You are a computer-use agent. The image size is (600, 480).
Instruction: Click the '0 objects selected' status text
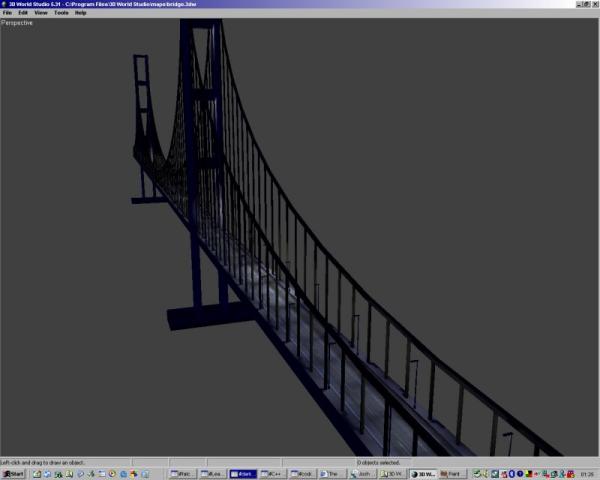[x=378, y=463]
